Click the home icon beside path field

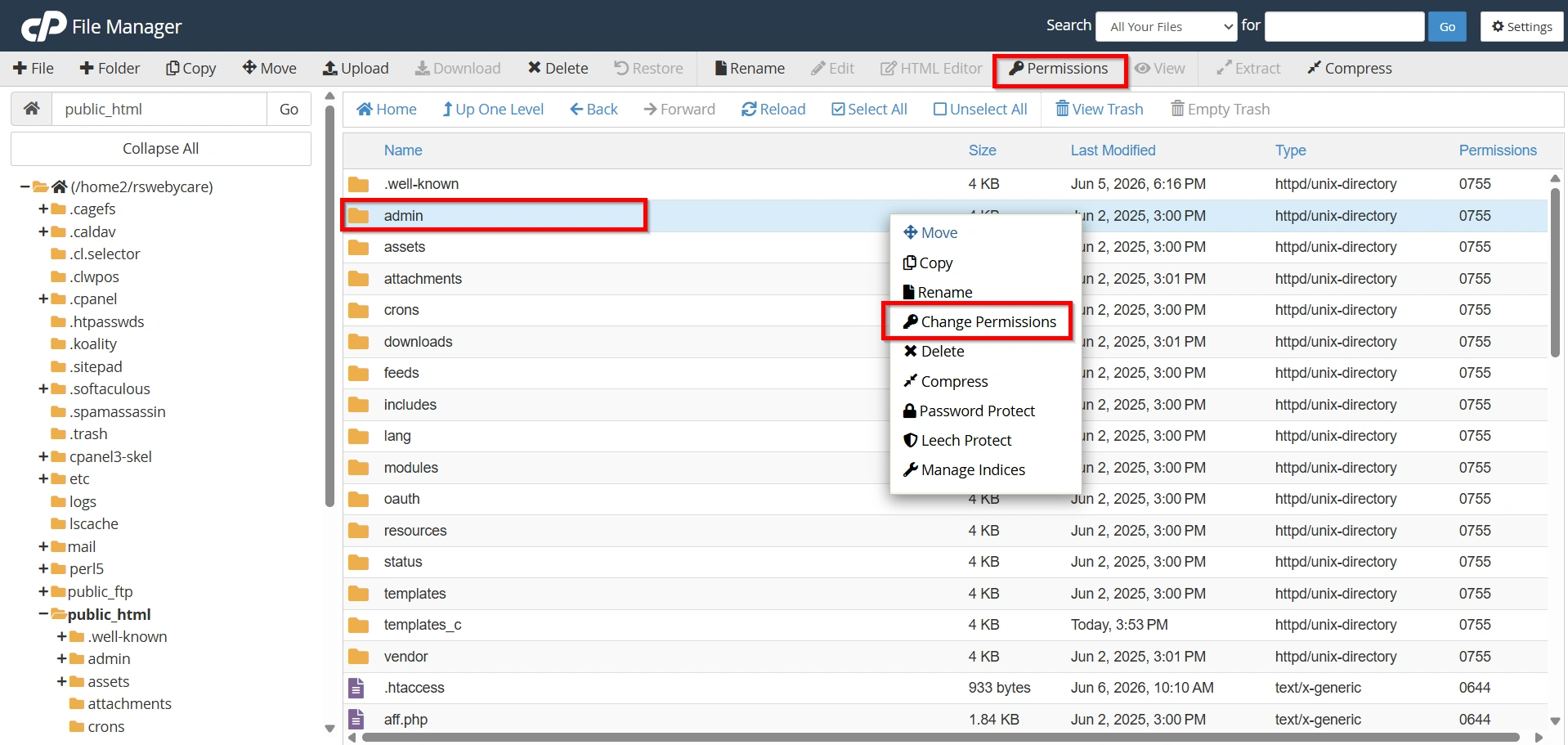coord(32,109)
